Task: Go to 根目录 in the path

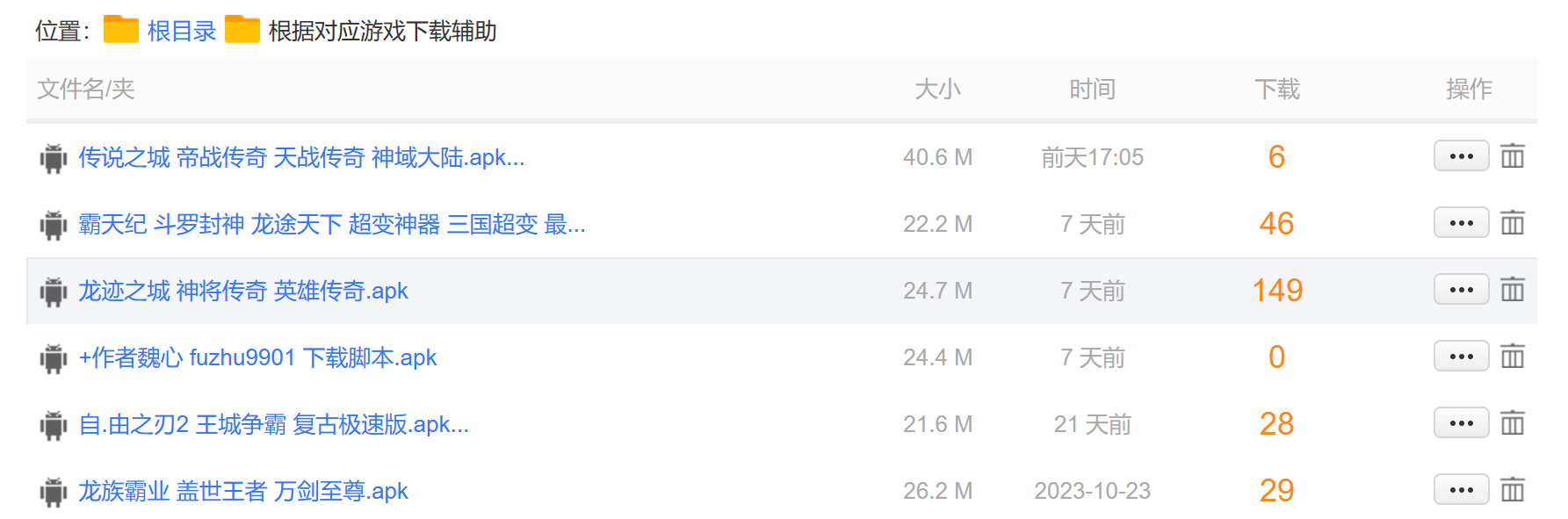Action: coord(182,32)
